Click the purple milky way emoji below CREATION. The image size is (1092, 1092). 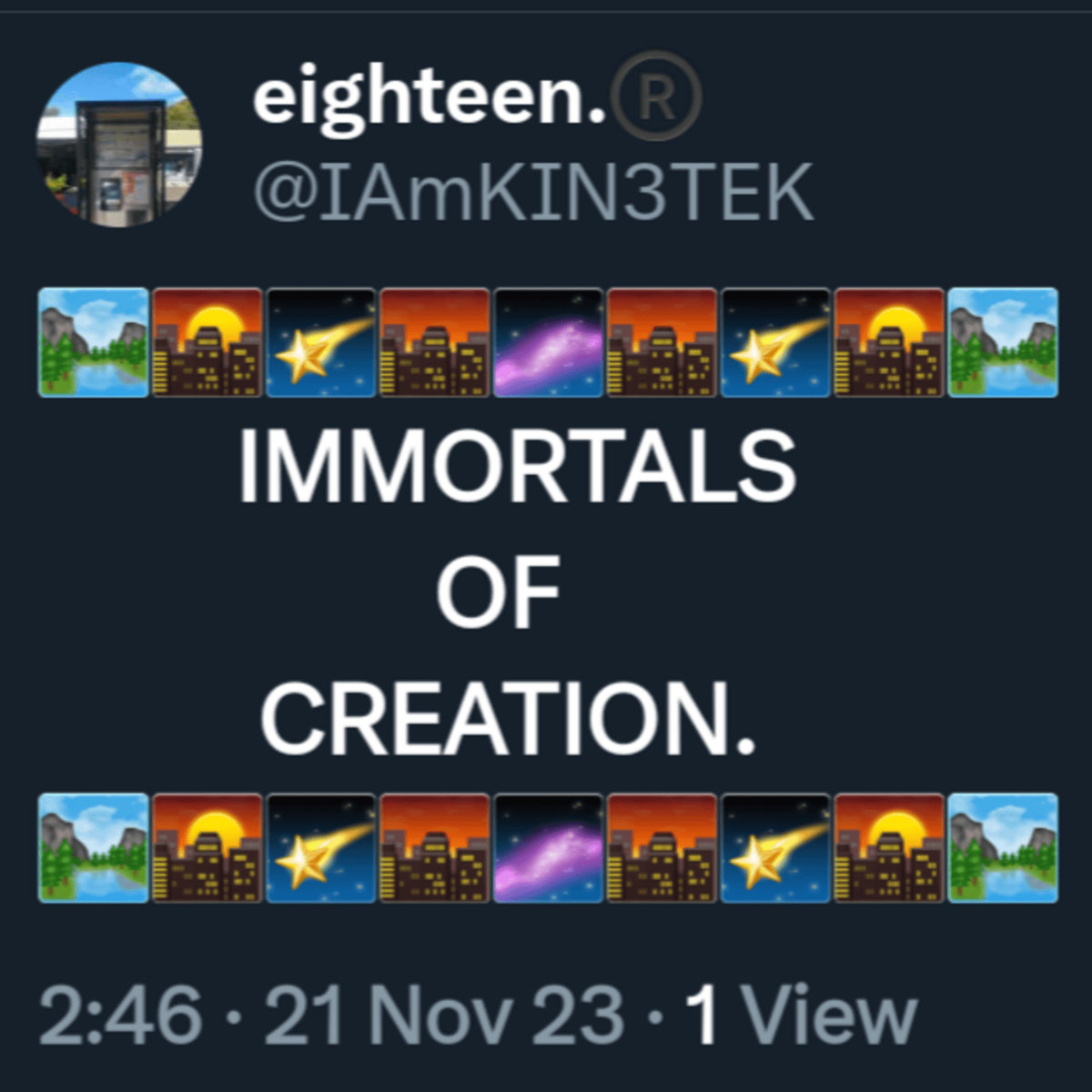click(548, 847)
